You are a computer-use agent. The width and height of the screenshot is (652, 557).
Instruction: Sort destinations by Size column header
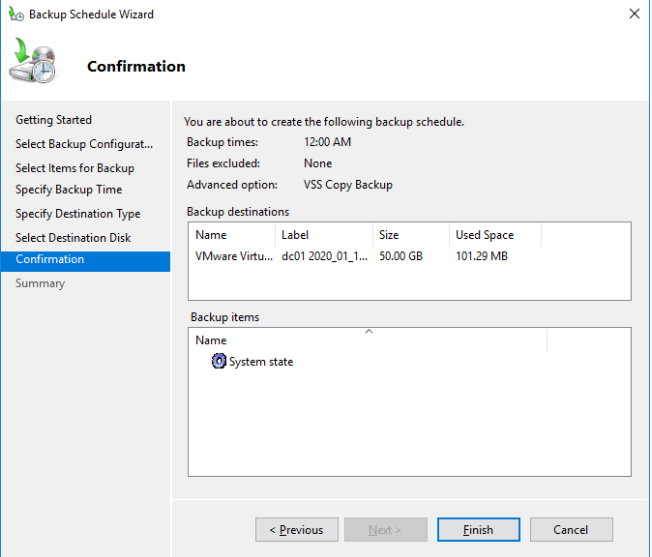(411, 235)
